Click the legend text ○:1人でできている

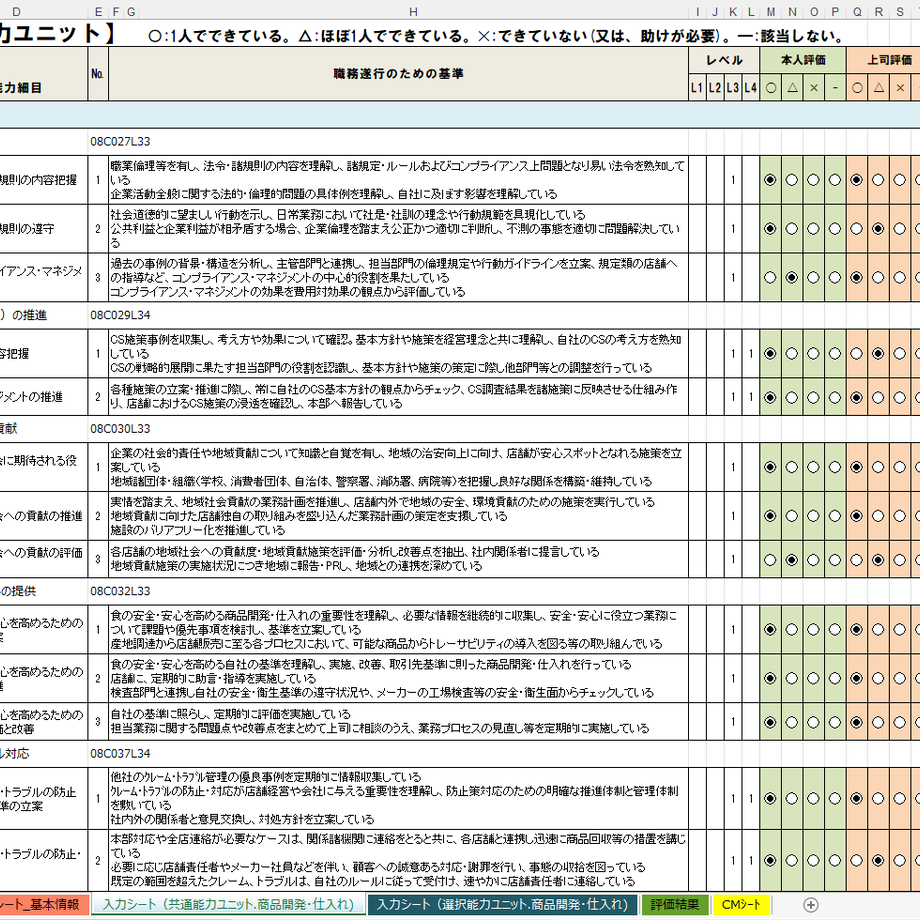220,36
